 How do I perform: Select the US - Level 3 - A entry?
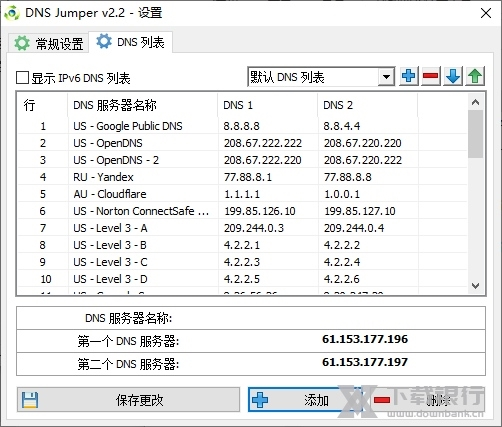pyautogui.click(x=110, y=228)
